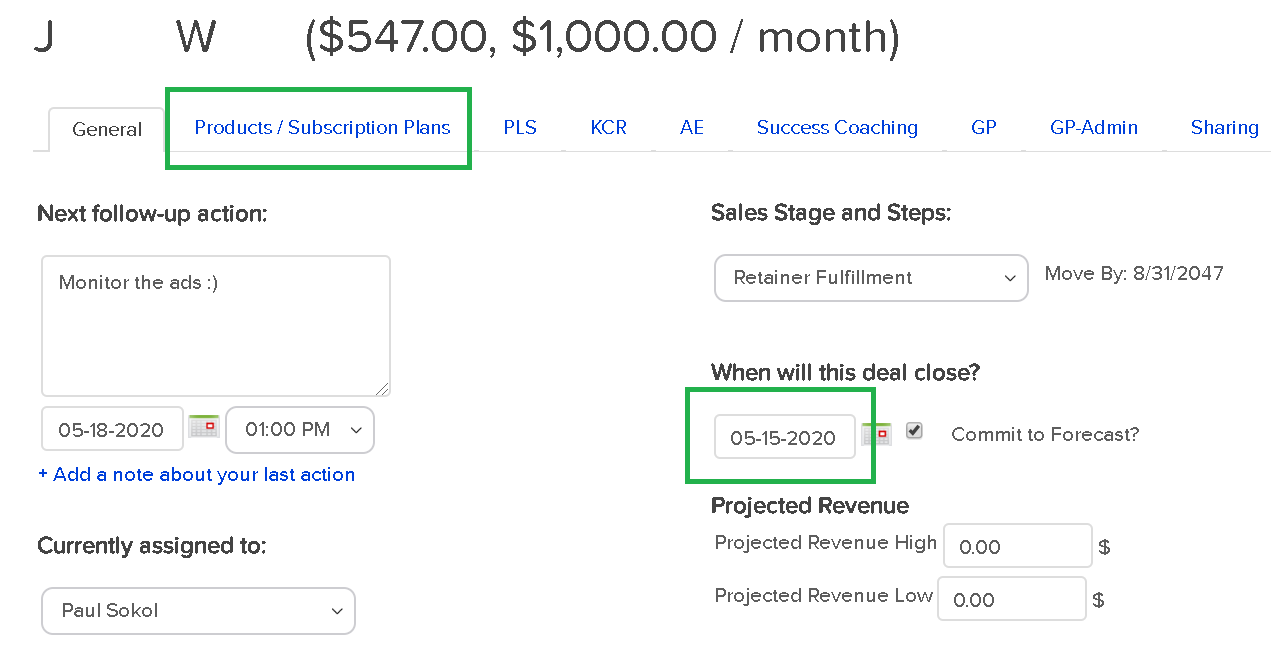Expand the Retainer Fulfillment stage dropdown
The image size is (1271, 647).
tap(871, 278)
